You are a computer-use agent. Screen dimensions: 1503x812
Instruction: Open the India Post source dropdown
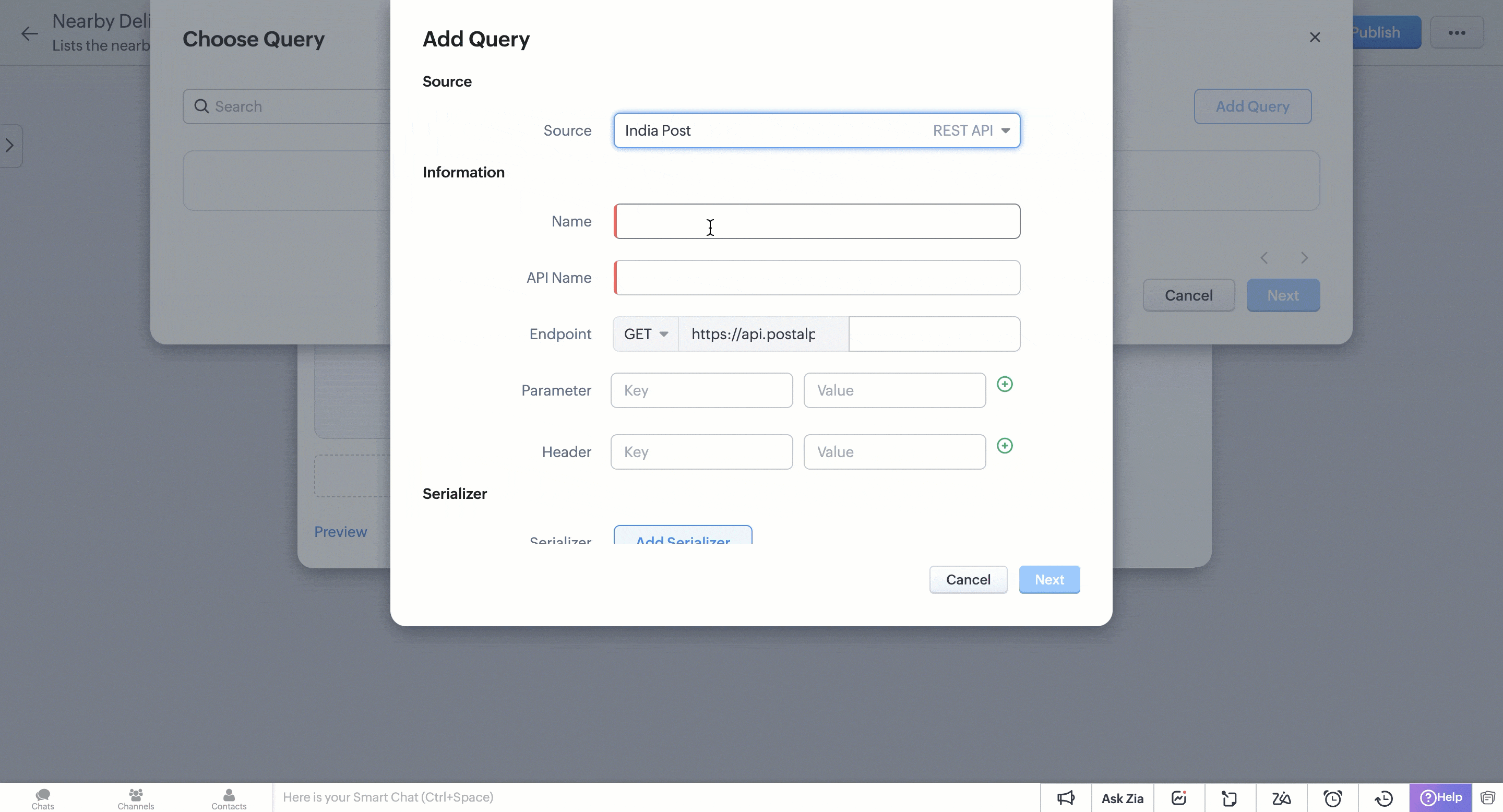816,130
